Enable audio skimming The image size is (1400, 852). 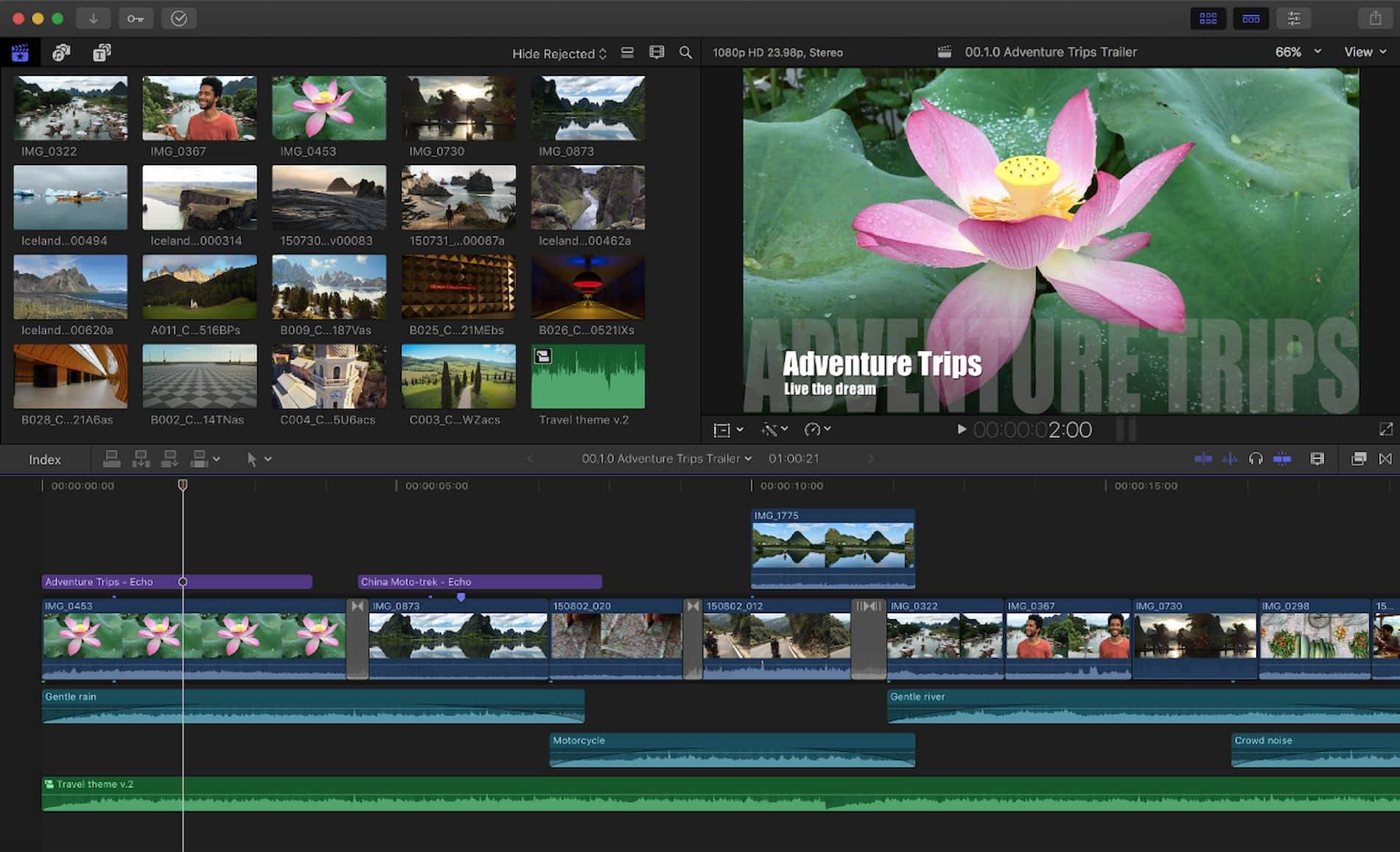tap(1230, 458)
